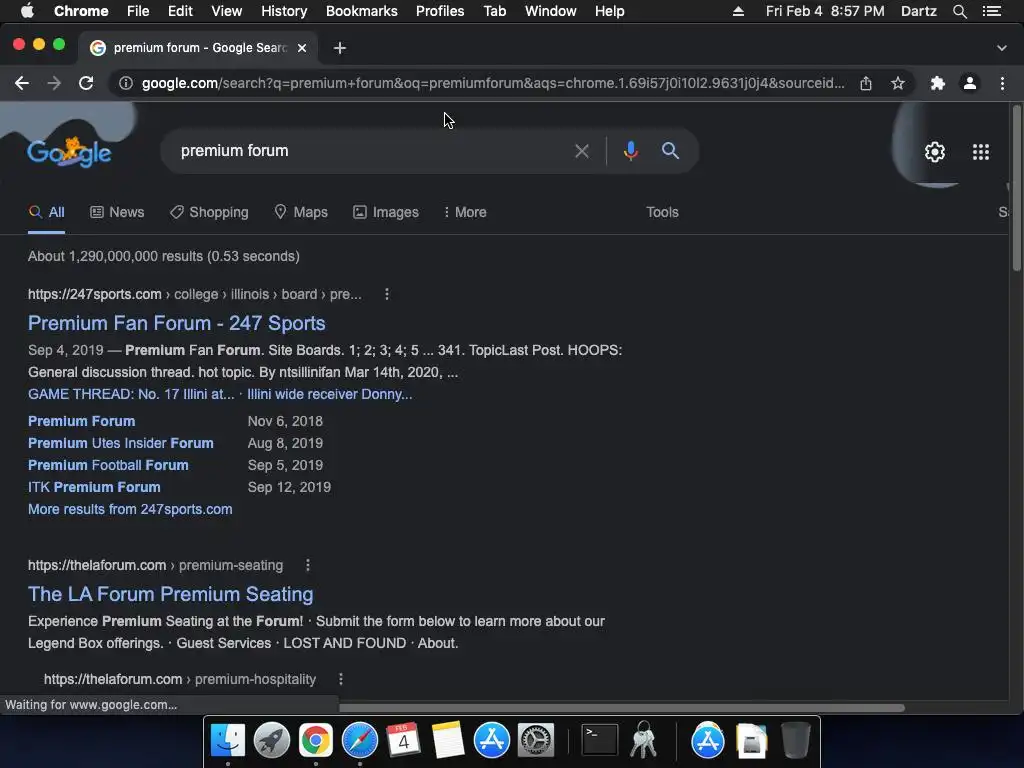Open the Dartz user menu
Screen dimensions: 1024x768
918,11
